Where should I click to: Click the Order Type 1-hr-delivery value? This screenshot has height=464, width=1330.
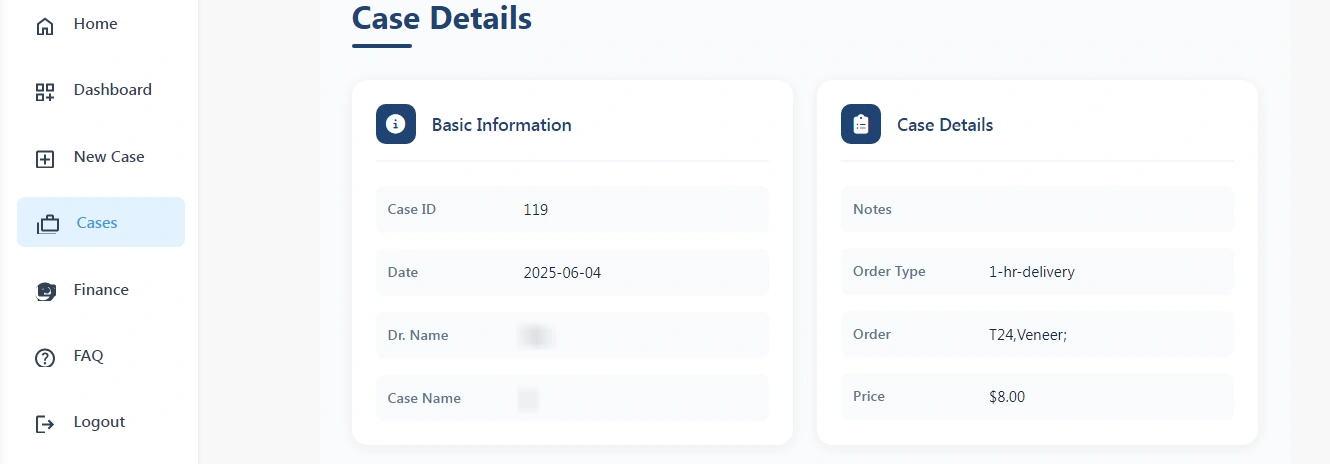(x=1031, y=272)
